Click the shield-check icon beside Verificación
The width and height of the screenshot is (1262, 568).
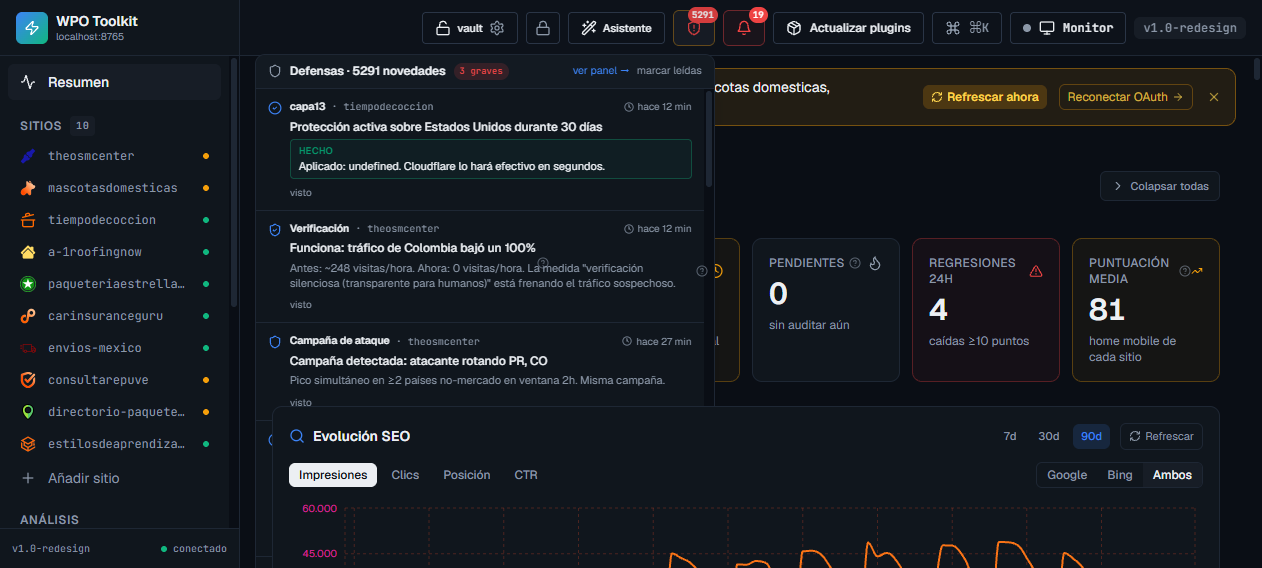pyautogui.click(x=275, y=229)
